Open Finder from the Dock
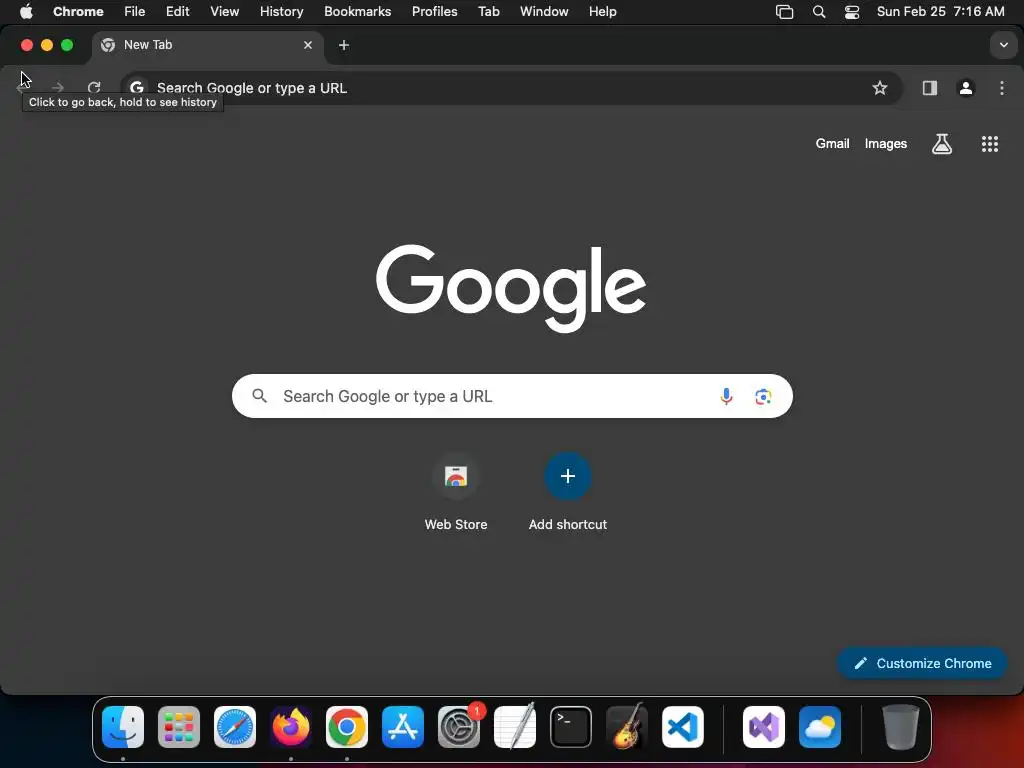The height and width of the screenshot is (768, 1024). (x=123, y=727)
